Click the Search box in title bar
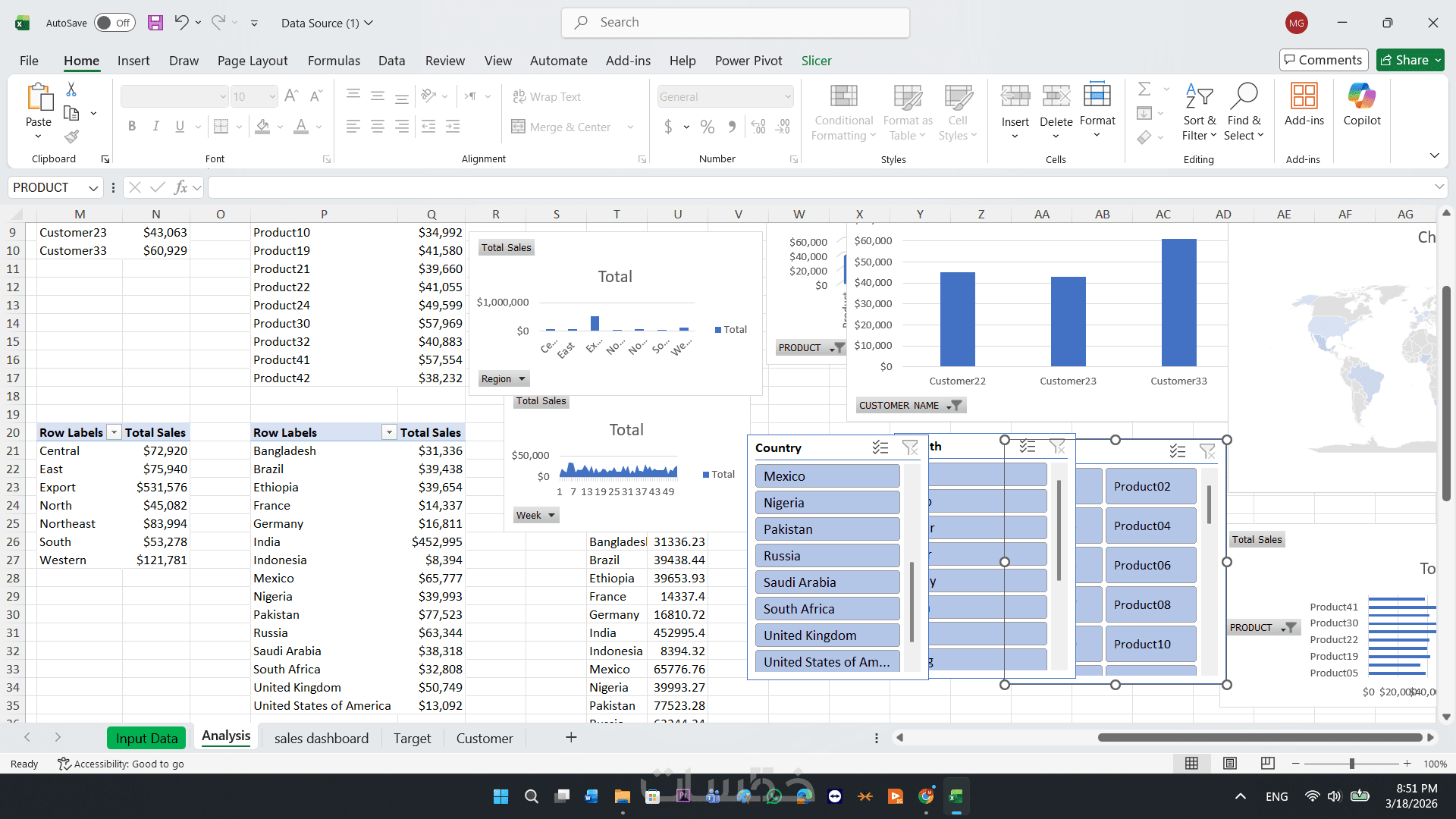Viewport: 1456px width, 819px height. point(736,23)
